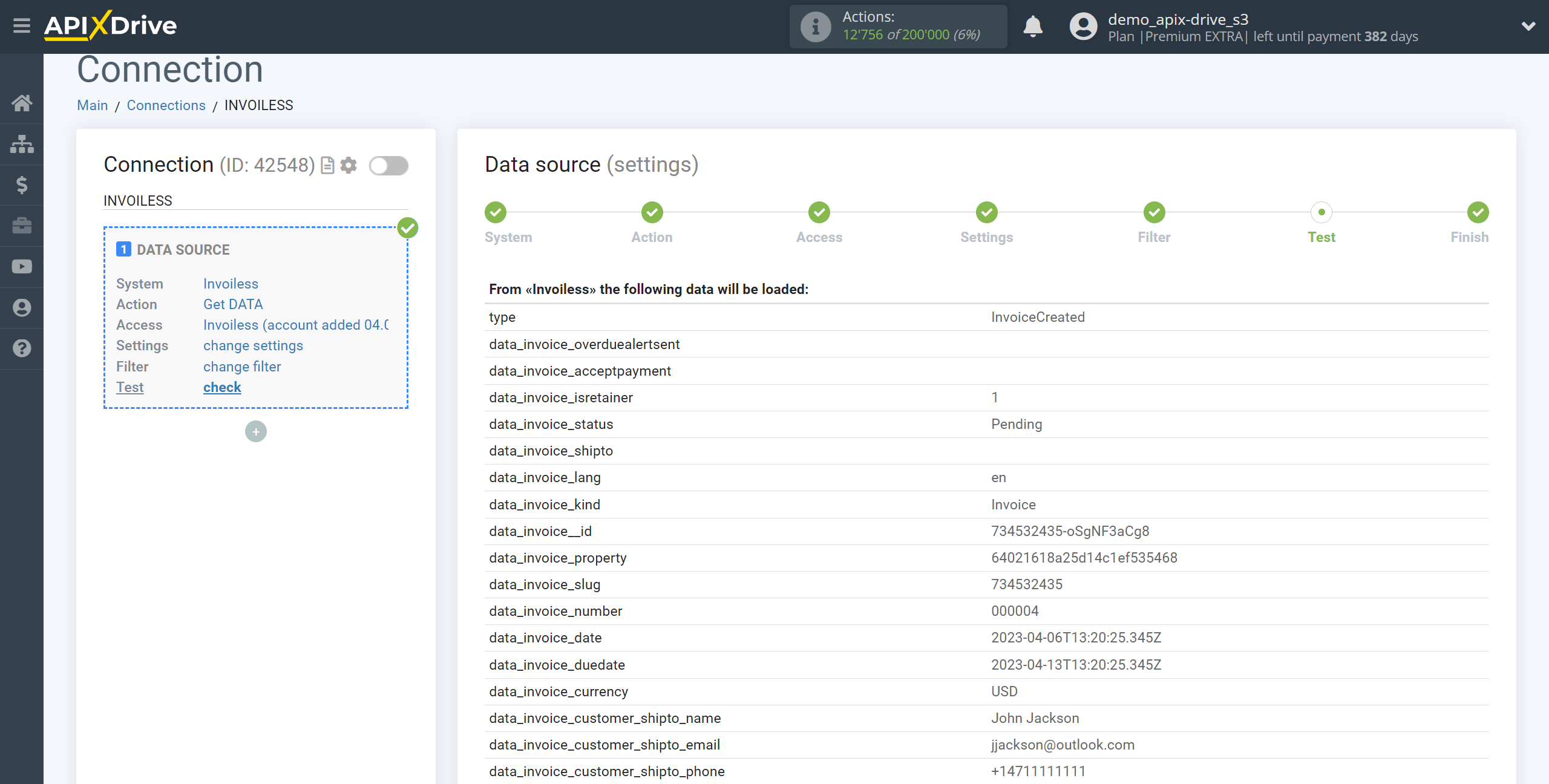Click the Get DATA action link
This screenshot has height=784, width=1549.
click(x=233, y=304)
